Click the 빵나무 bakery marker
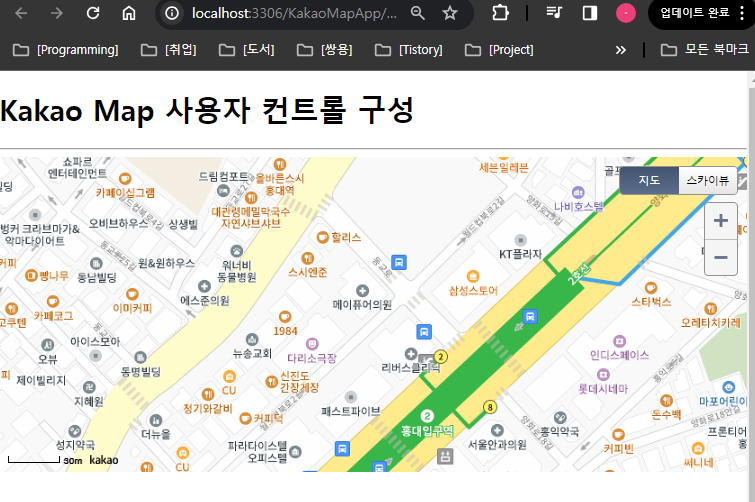This screenshot has height=502, width=755. [x=31, y=276]
